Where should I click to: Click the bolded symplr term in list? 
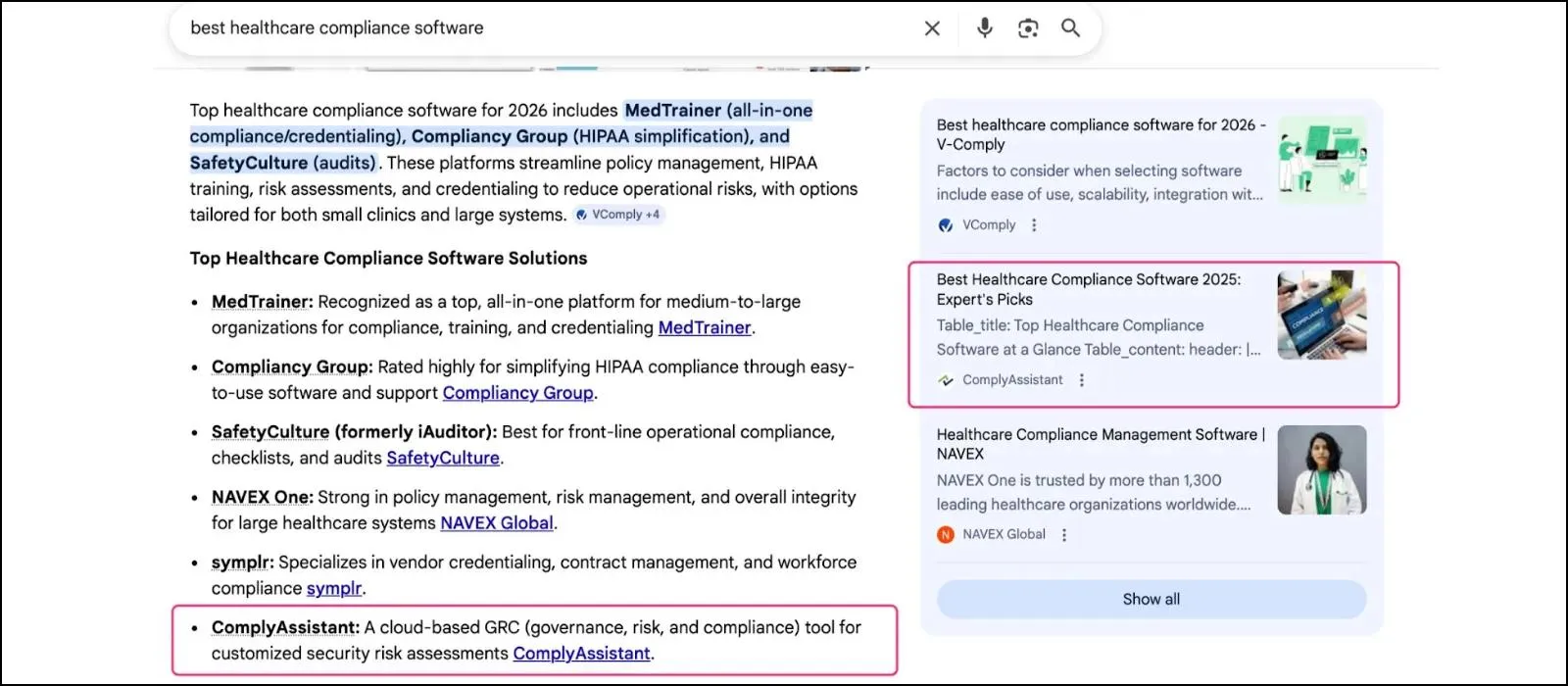click(243, 563)
